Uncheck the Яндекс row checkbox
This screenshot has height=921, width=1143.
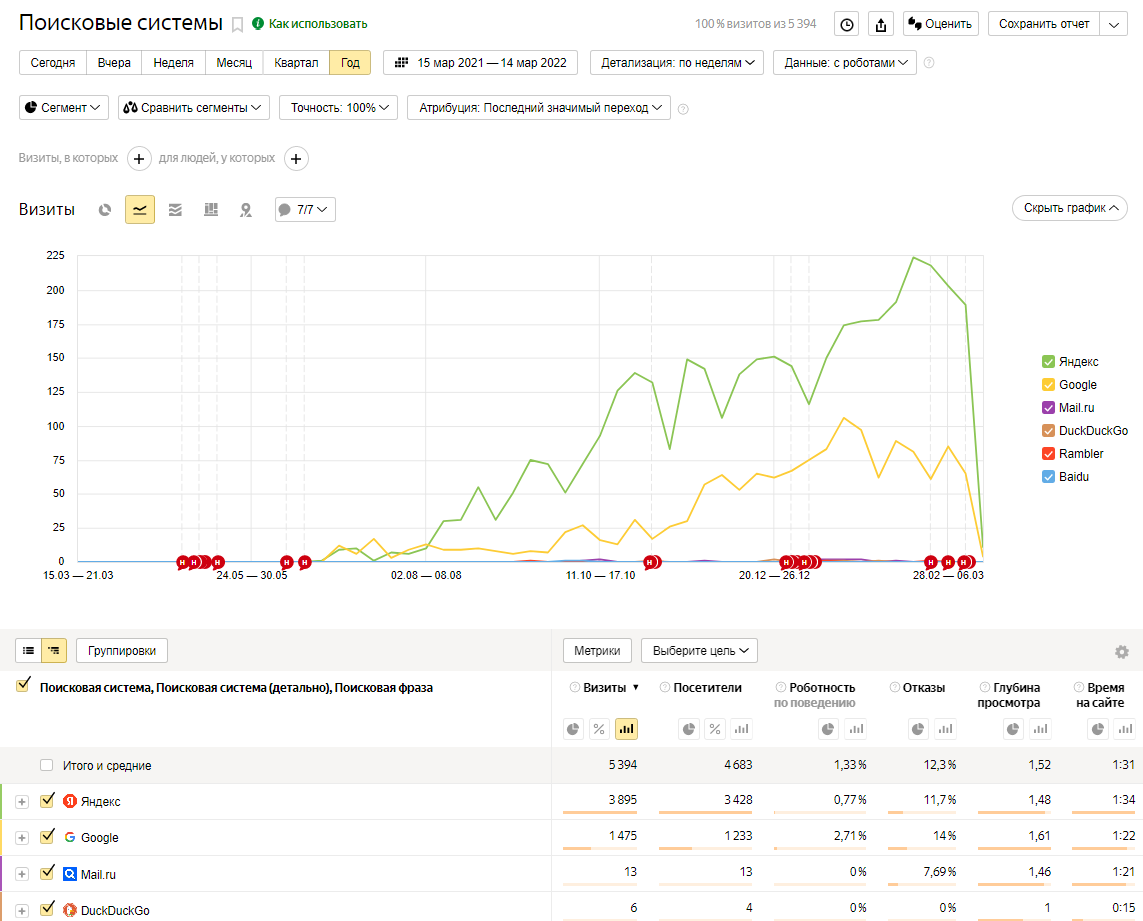tap(47, 801)
